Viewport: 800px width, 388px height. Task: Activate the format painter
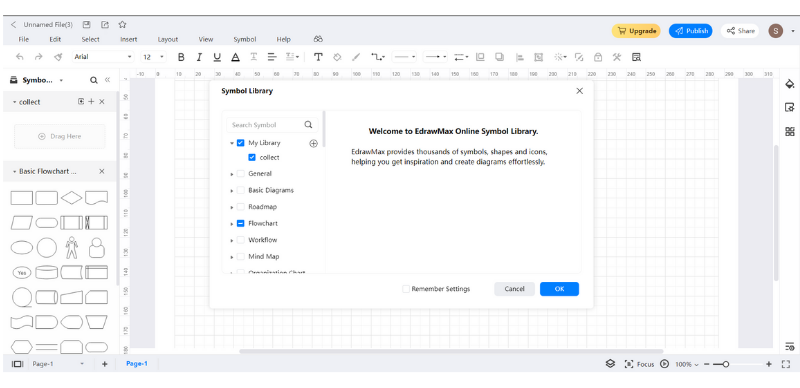pos(58,57)
